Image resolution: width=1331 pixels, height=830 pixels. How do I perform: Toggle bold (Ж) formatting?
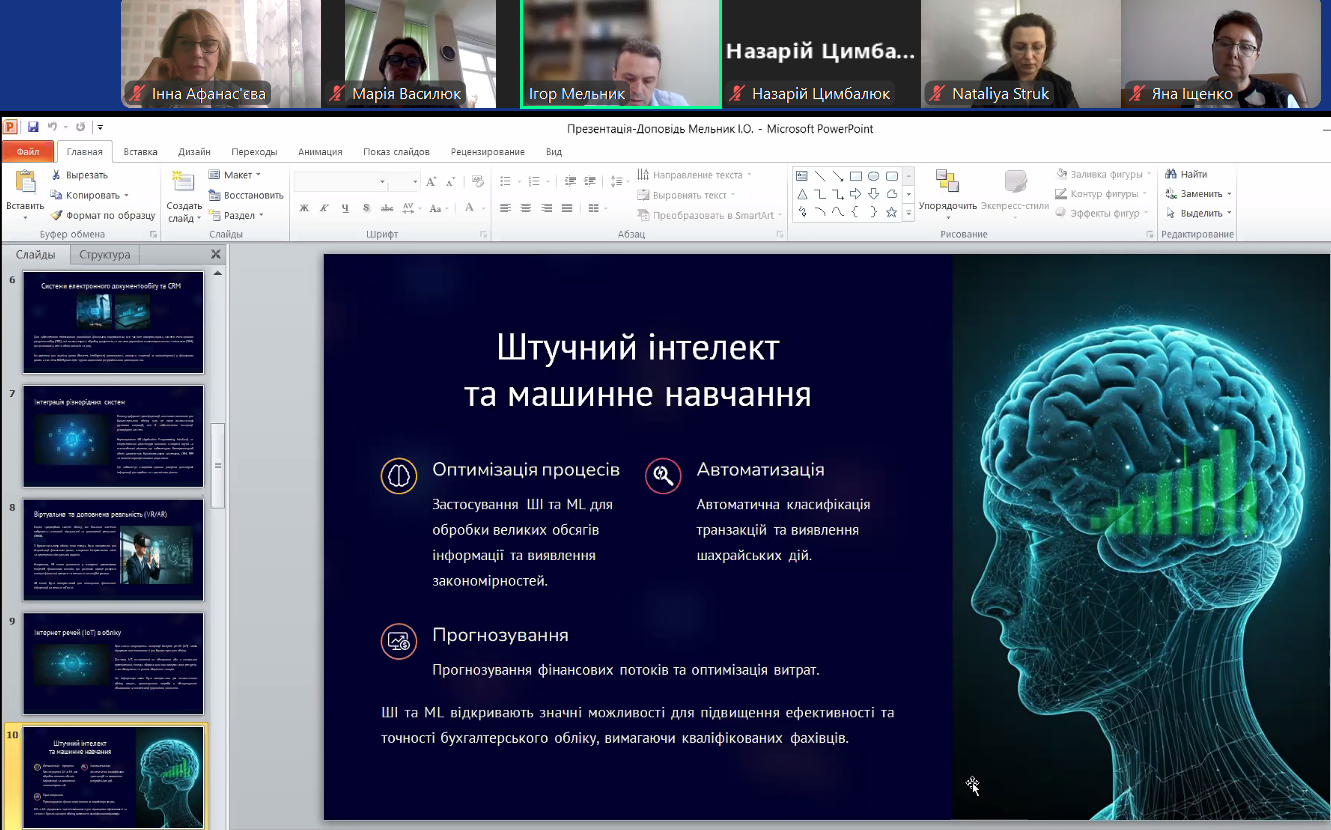[304, 208]
